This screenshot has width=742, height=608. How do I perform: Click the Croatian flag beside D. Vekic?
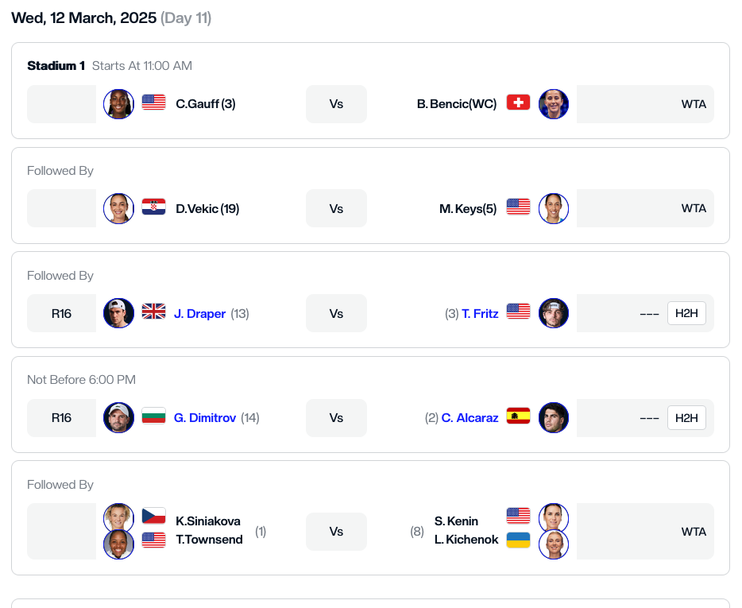pos(154,207)
